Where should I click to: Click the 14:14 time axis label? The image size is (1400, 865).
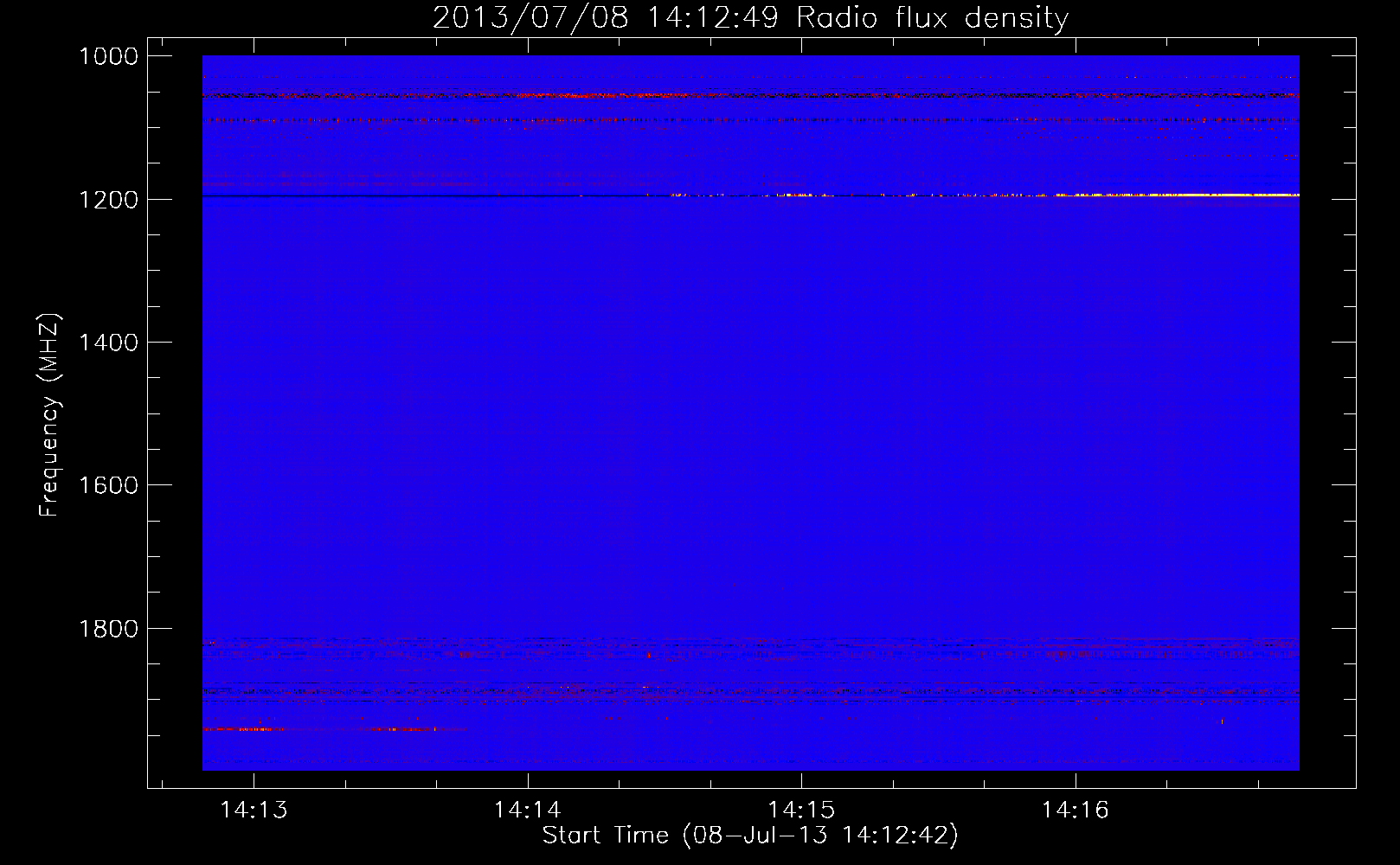(x=528, y=811)
